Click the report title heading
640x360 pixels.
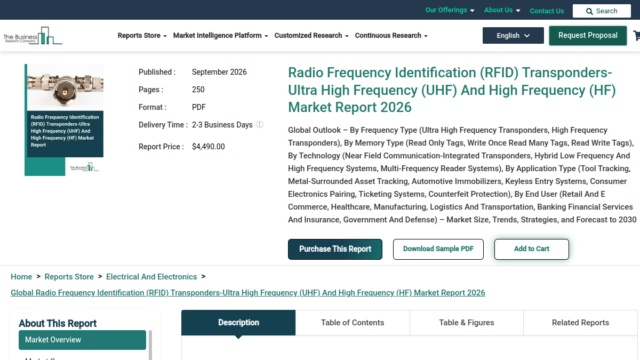point(452,90)
